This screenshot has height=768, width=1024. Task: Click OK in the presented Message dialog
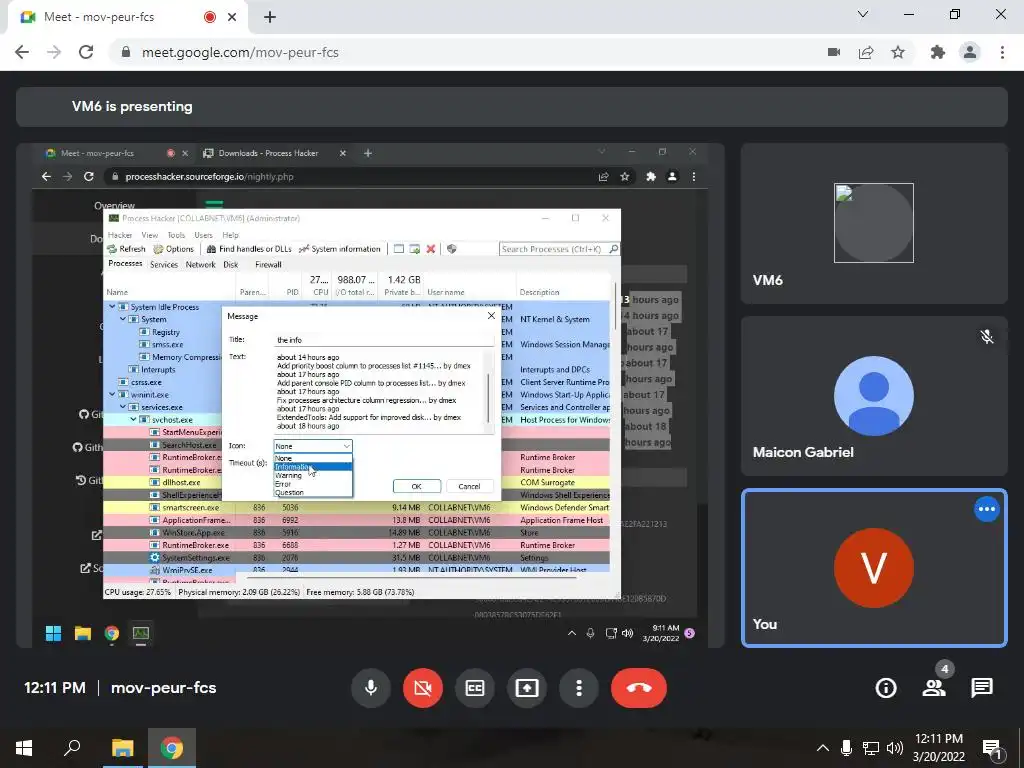(417, 487)
